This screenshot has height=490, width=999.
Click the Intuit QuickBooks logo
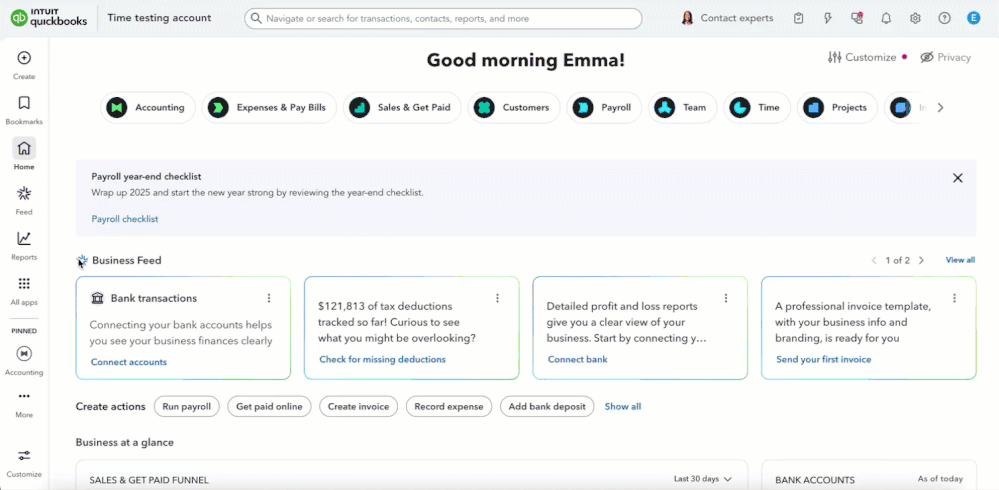click(49, 18)
